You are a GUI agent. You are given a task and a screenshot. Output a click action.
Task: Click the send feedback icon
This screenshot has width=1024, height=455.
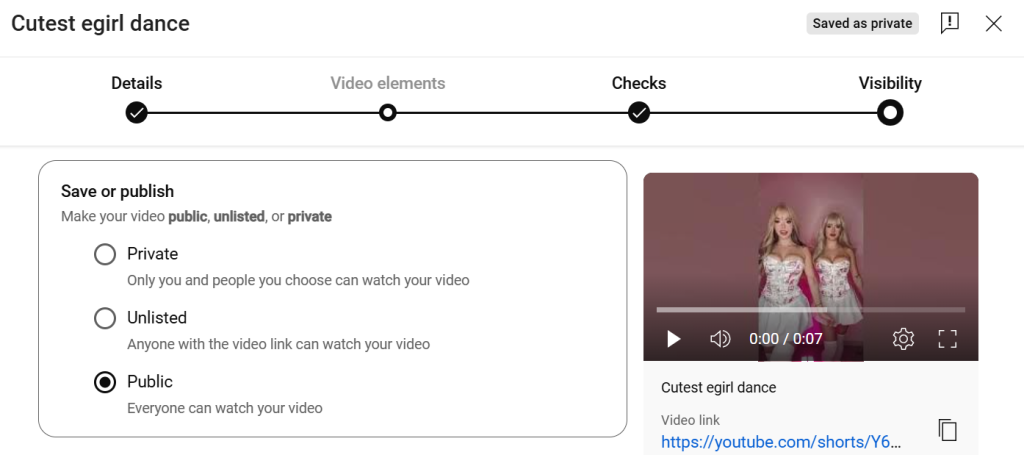[x=950, y=24]
